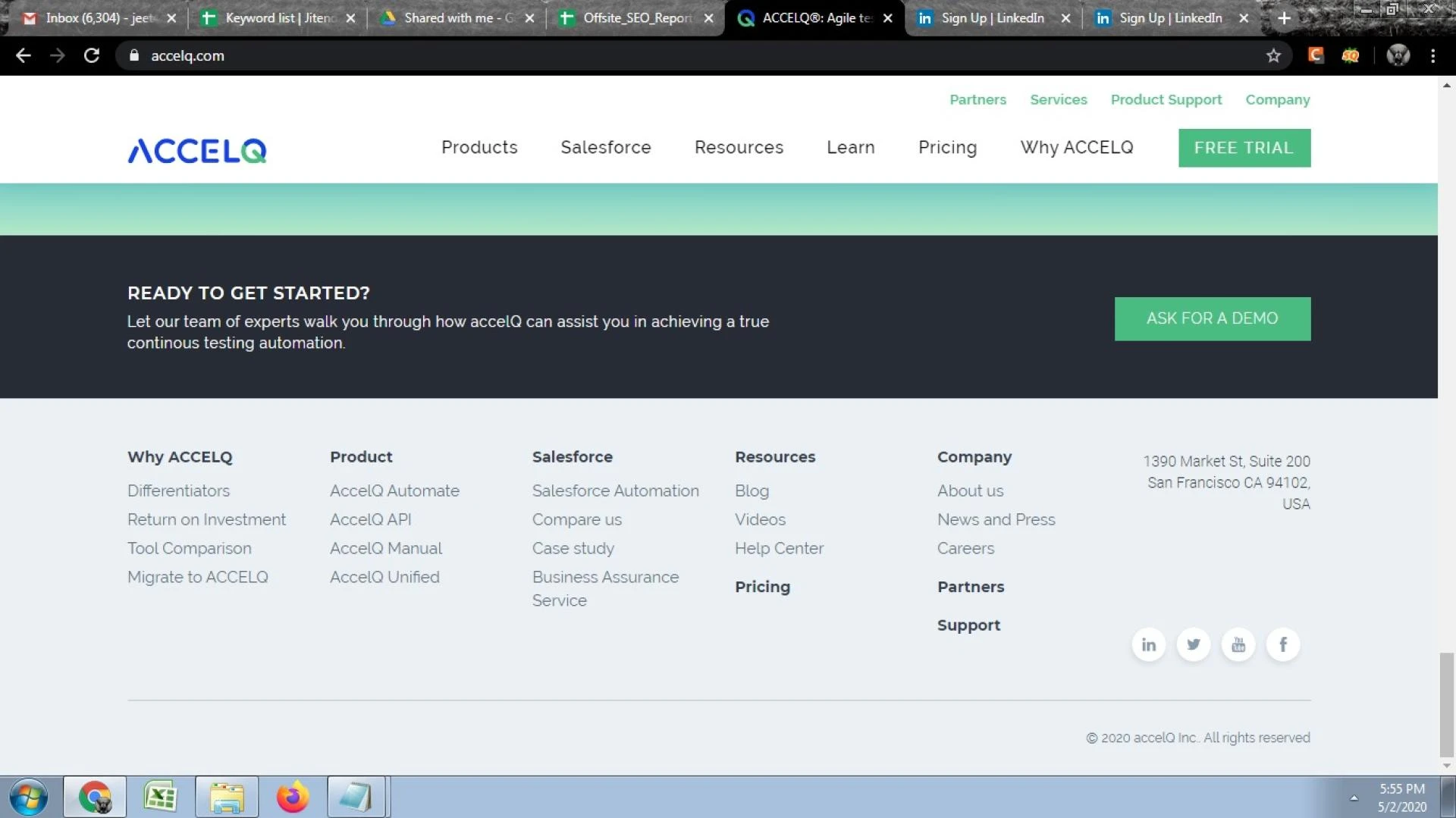The height and width of the screenshot is (818, 1456).
Task: Open the Salesforce Automation footer link
Action: click(x=615, y=491)
